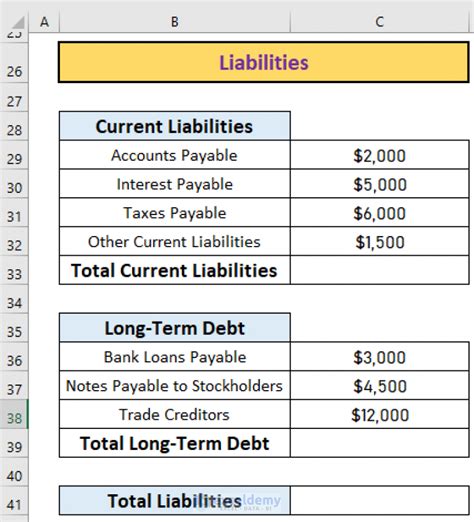The width and height of the screenshot is (474, 522).
Task: Click empty Total Current Liabilities value cell
Action: tap(380, 270)
